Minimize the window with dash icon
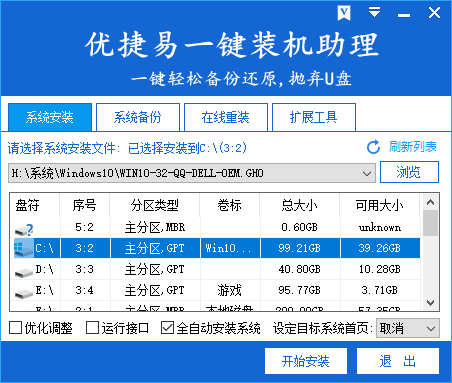Image resolution: width=452 pixels, height=383 pixels. tap(404, 15)
